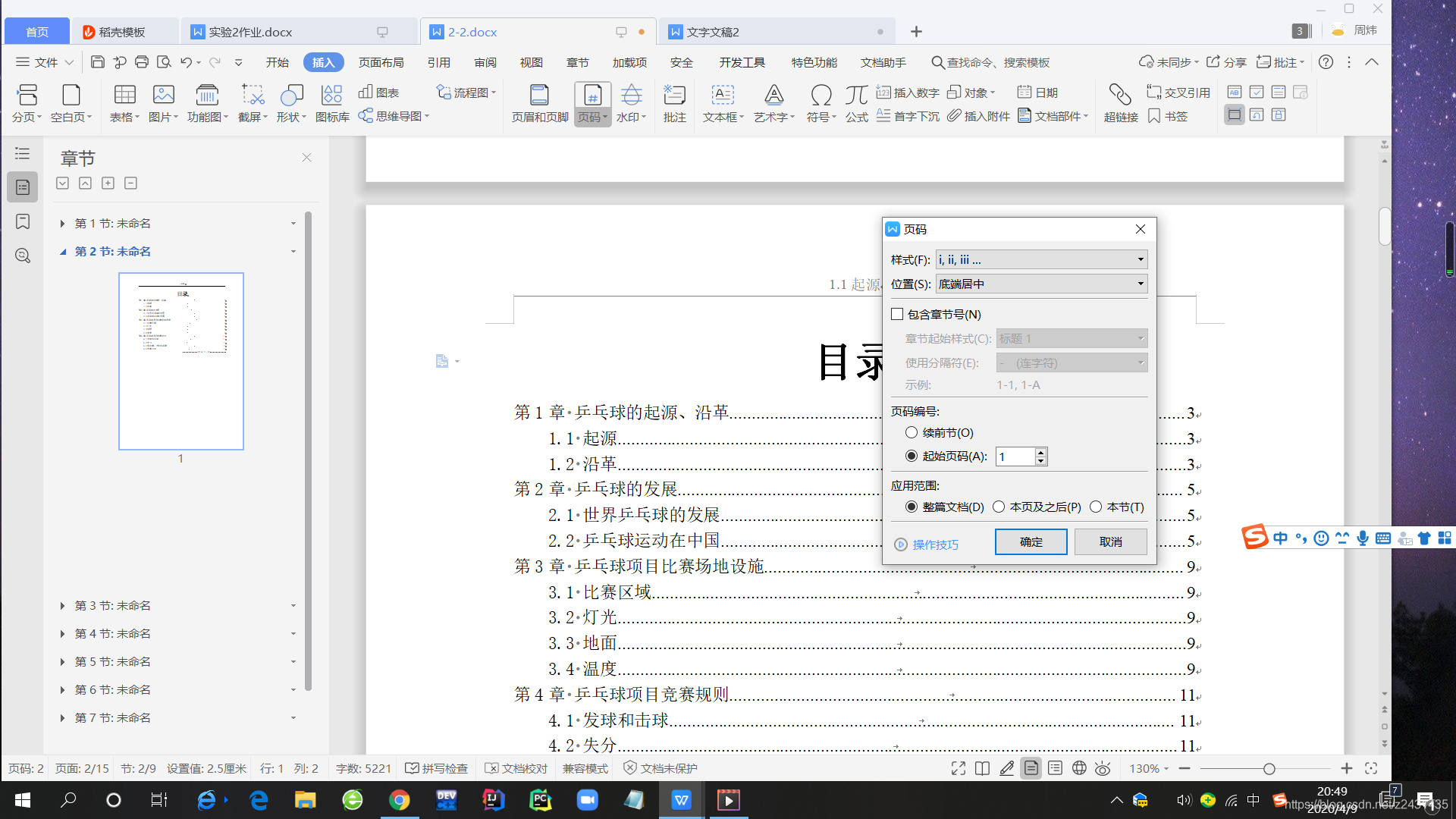This screenshot has height=819, width=1456.
Task: Expand 第 5 节 in chapter tree
Action: coord(62,662)
